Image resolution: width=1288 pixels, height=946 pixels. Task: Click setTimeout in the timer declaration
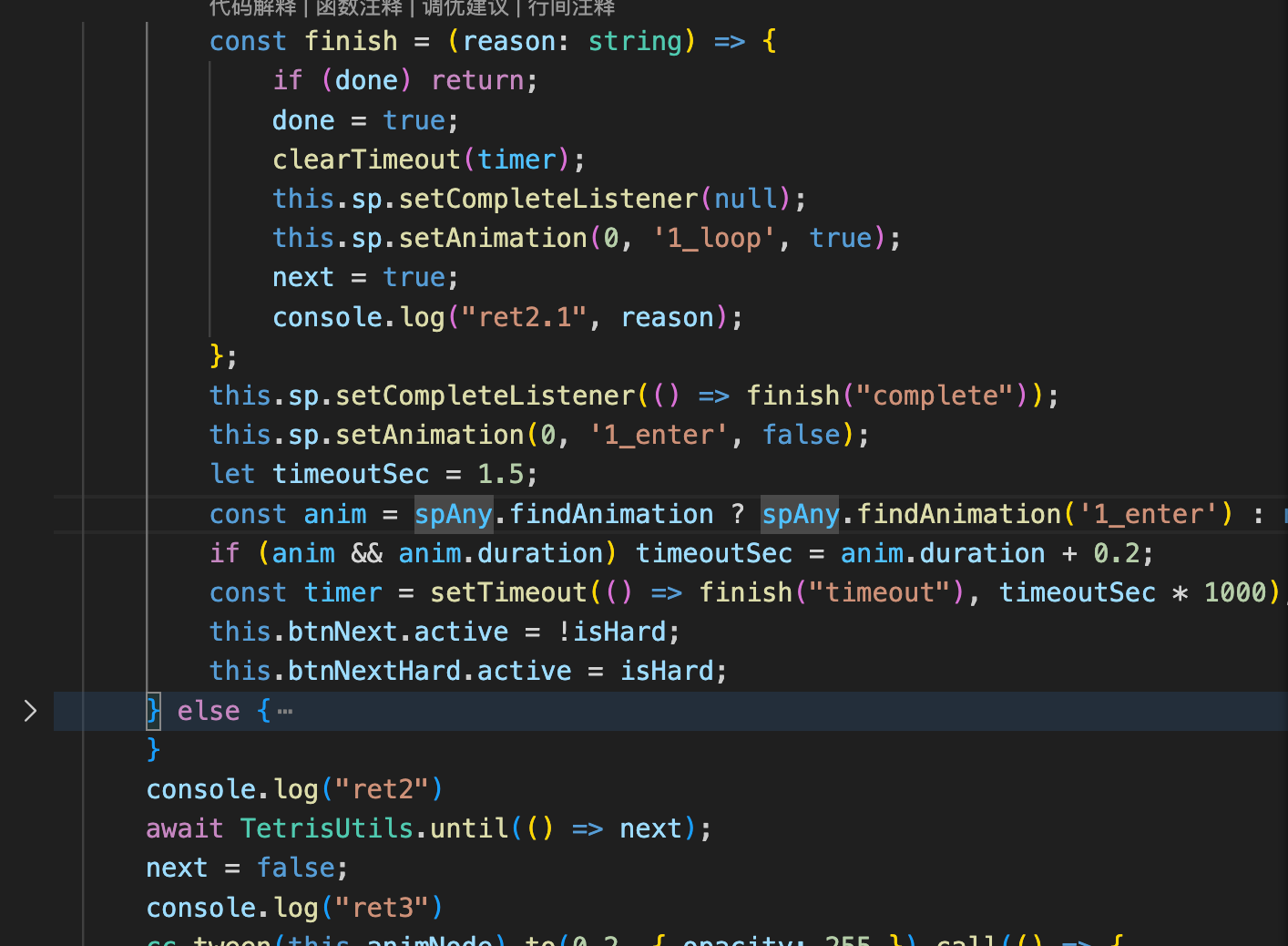click(508, 592)
